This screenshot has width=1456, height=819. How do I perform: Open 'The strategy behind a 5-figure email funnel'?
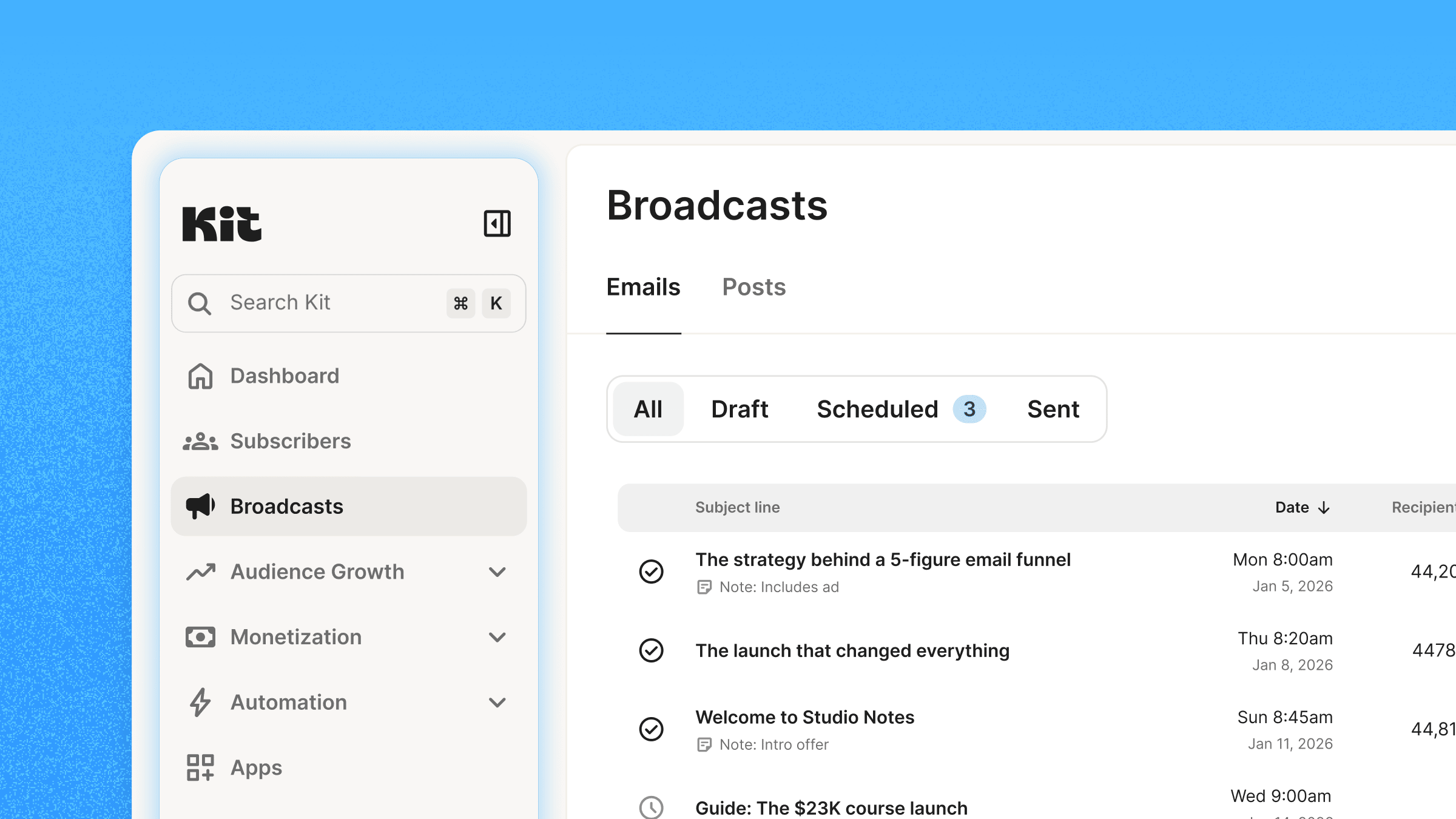[x=883, y=559]
